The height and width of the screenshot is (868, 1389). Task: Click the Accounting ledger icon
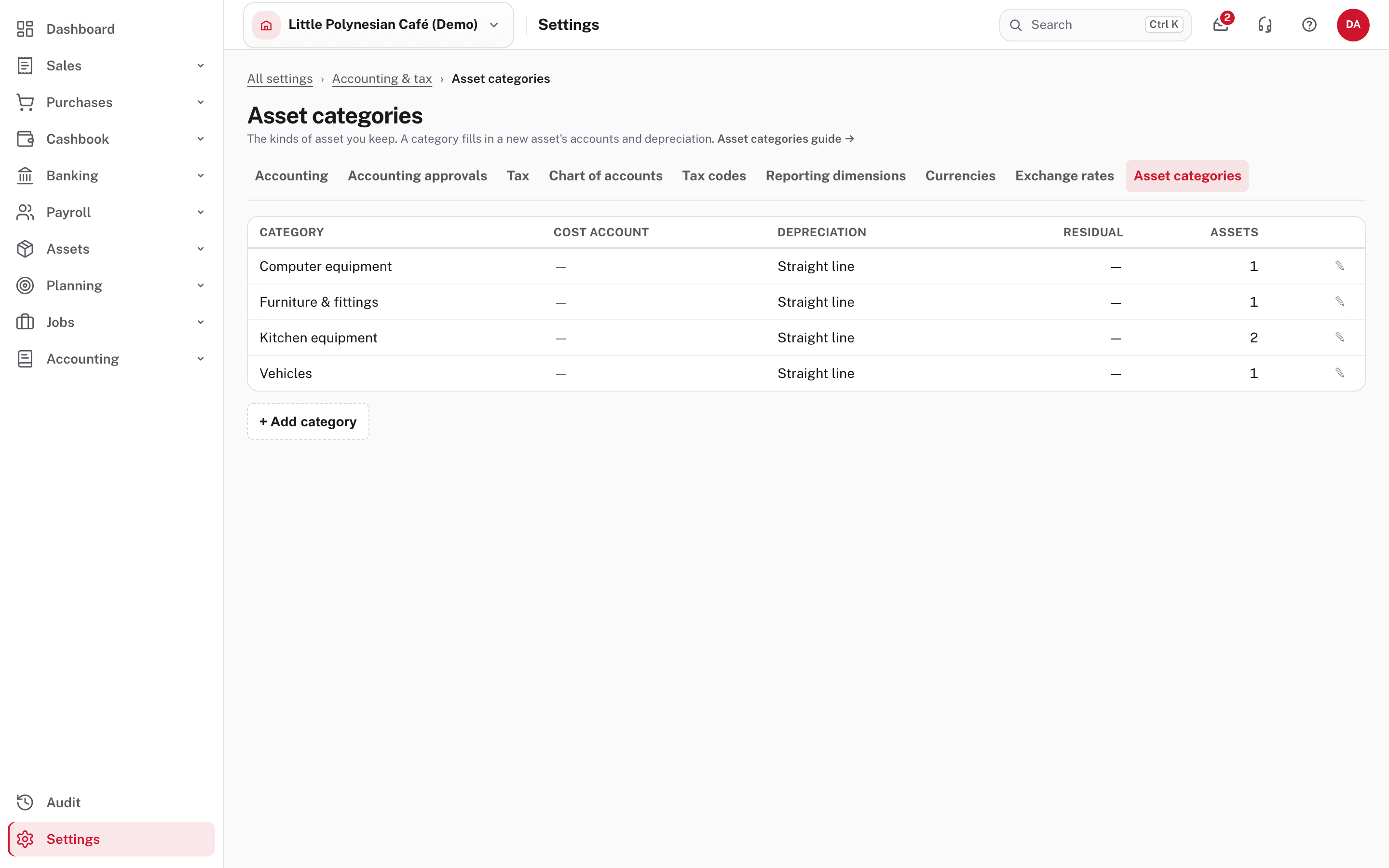pyautogui.click(x=25, y=359)
